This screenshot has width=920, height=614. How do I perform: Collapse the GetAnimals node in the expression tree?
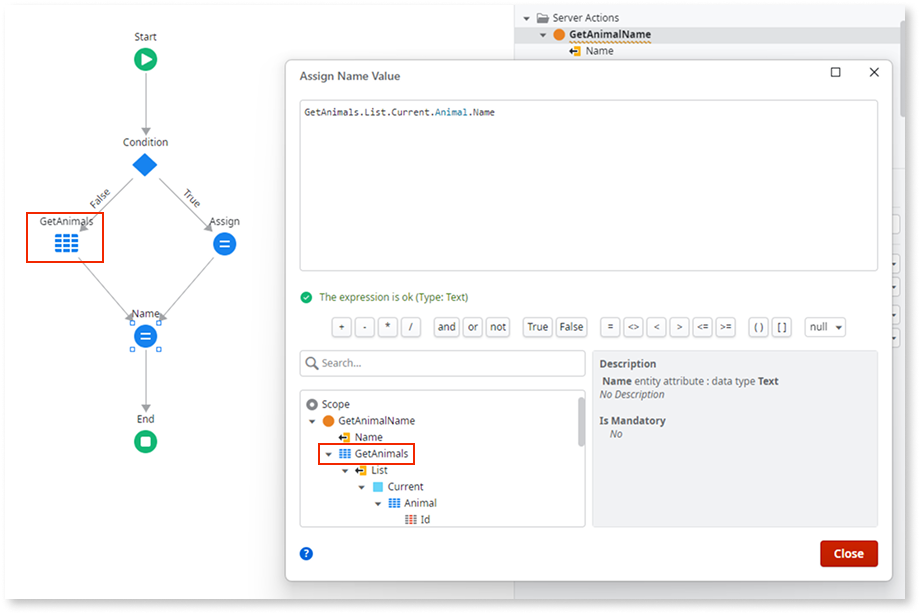[328, 453]
